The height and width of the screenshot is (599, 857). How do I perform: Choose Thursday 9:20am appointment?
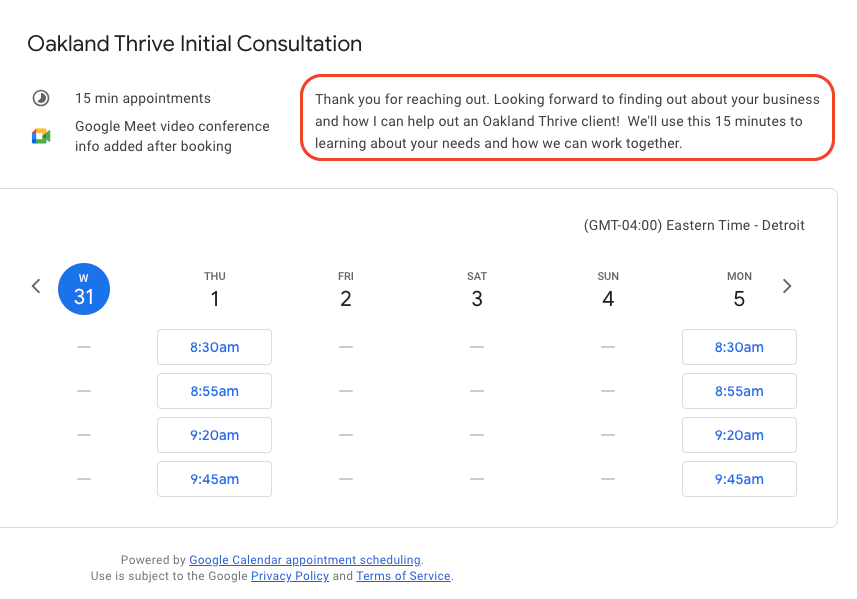214,435
